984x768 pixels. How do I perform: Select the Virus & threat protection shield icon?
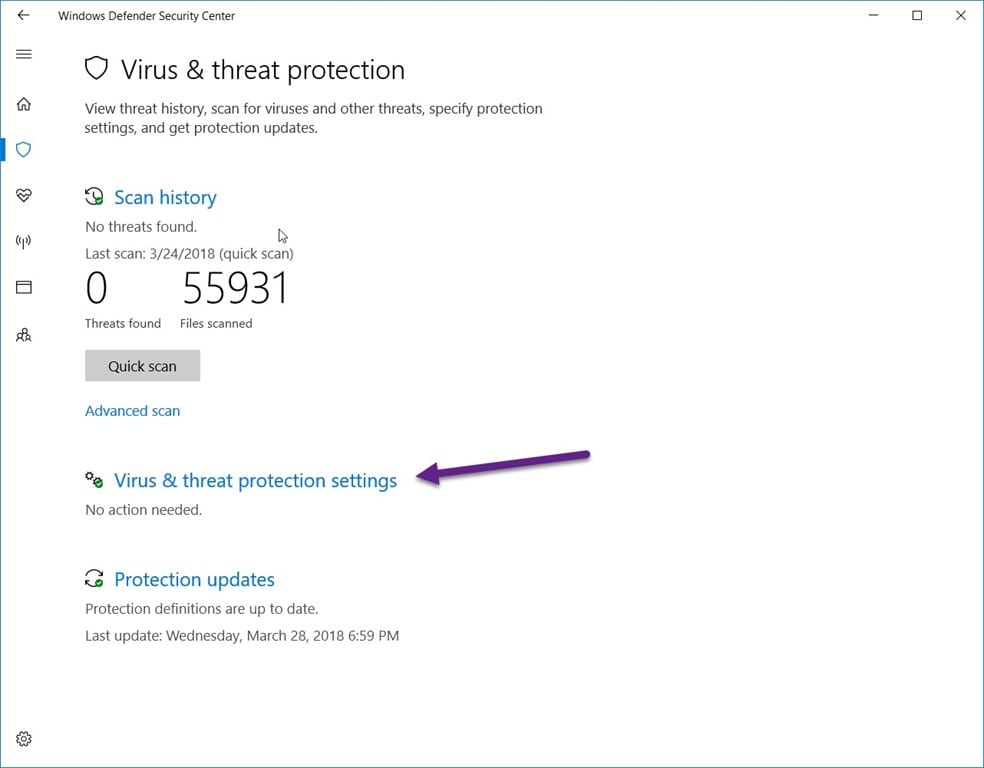pyautogui.click(x=24, y=149)
